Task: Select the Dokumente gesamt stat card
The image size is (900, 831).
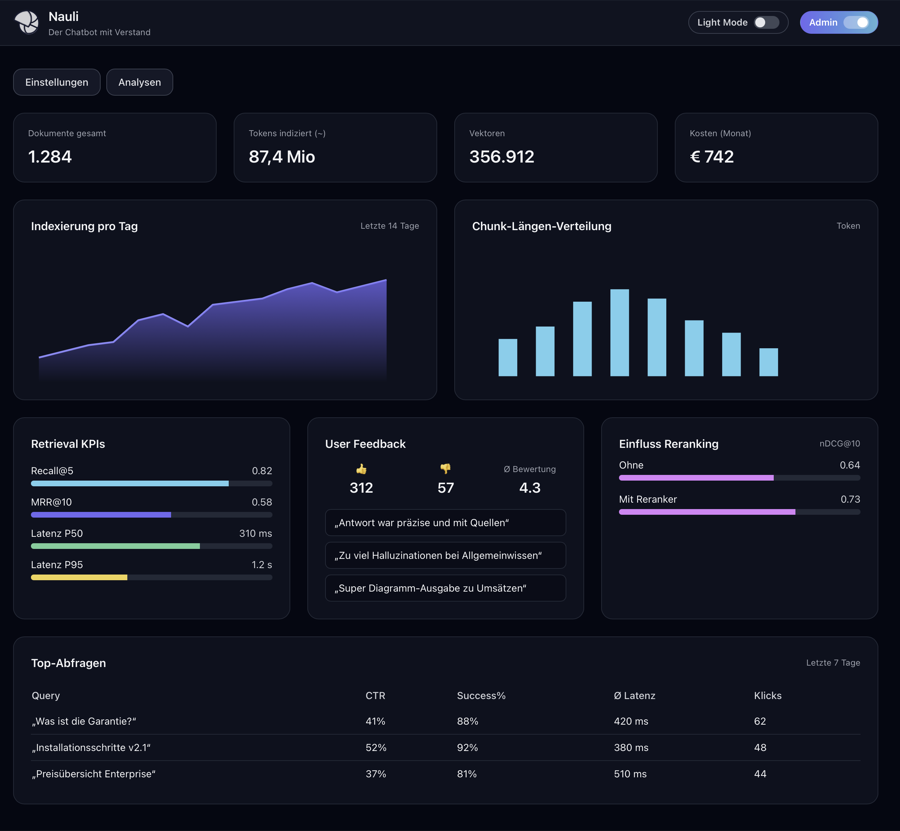Action: (x=114, y=146)
